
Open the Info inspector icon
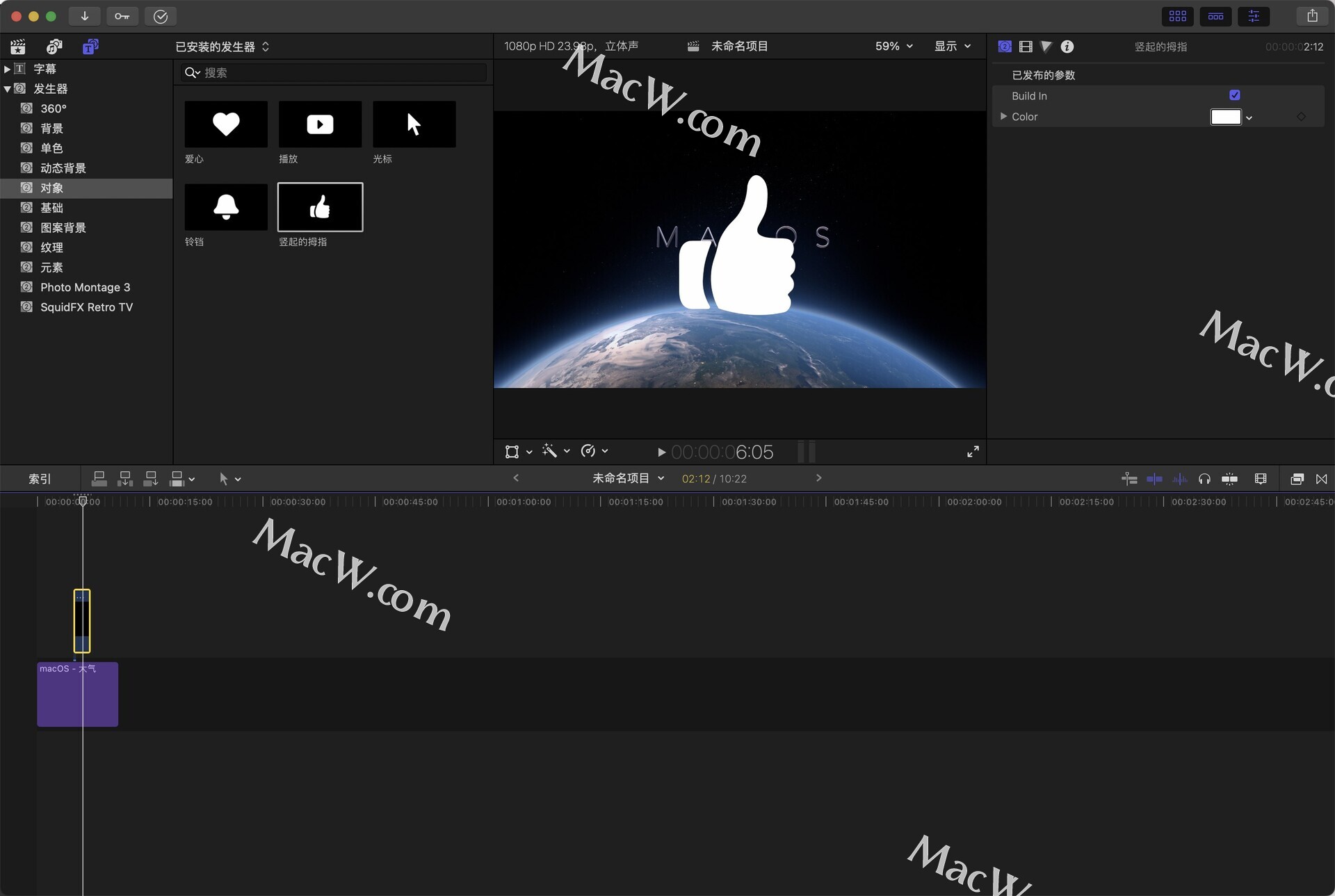tap(1067, 47)
